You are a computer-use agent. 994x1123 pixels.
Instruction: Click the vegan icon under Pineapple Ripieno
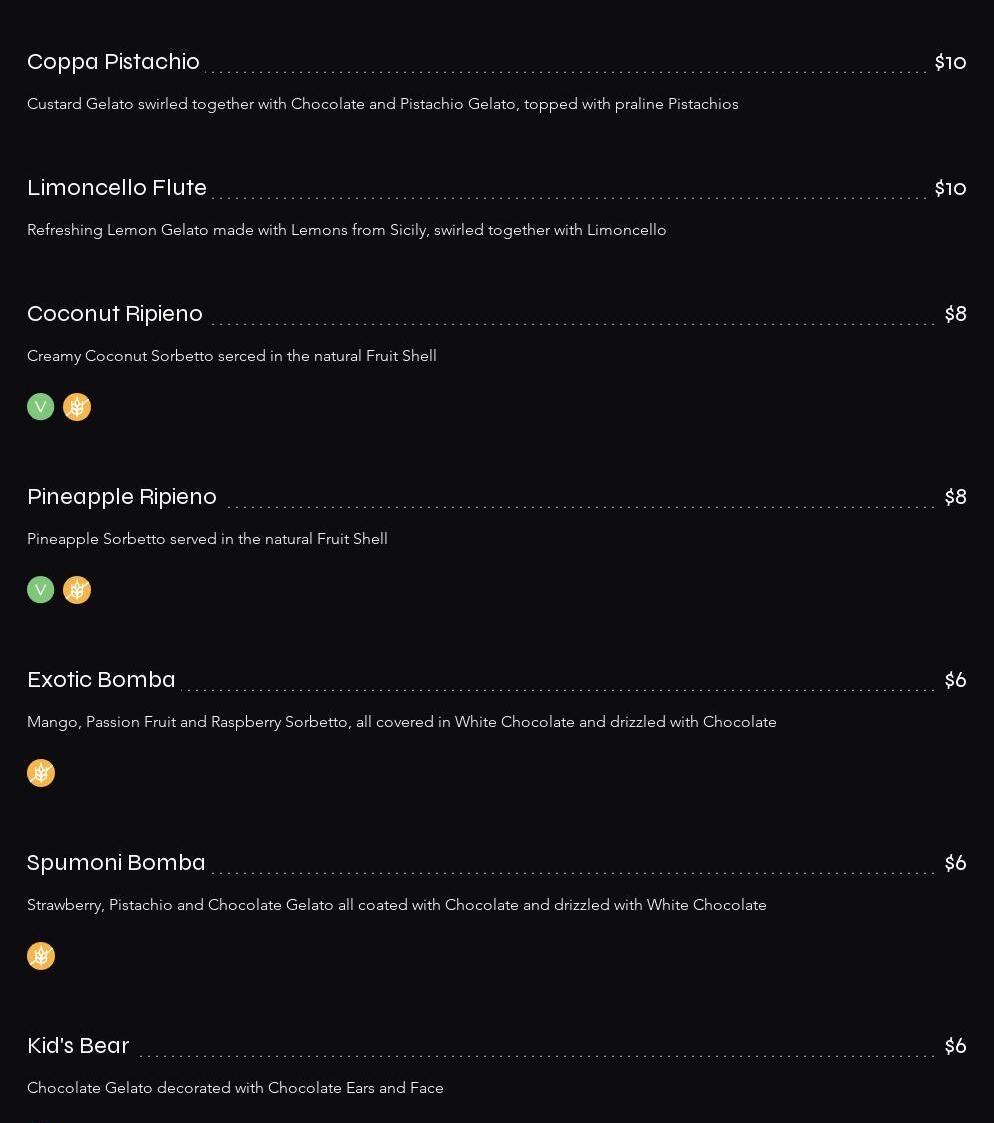(41, 590)
